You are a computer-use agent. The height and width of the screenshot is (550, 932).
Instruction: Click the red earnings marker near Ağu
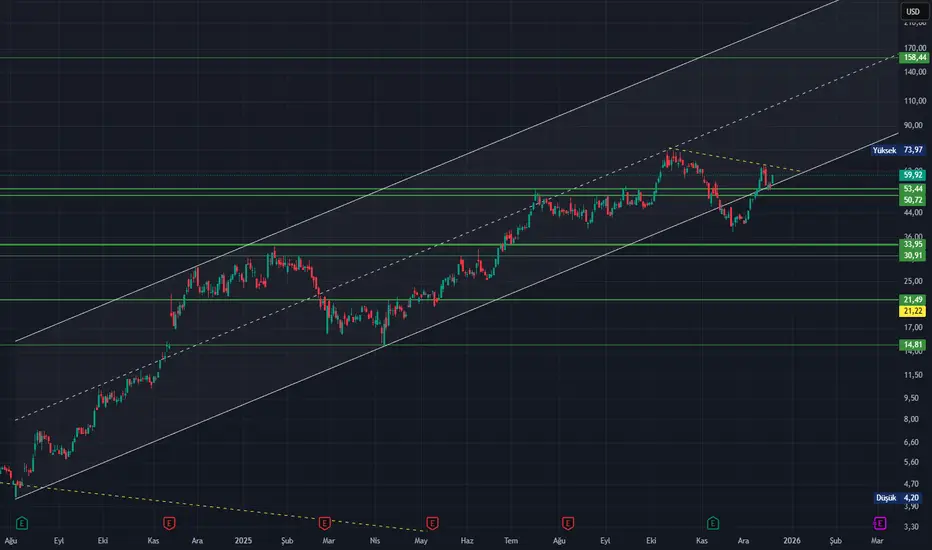coord(568,523)
